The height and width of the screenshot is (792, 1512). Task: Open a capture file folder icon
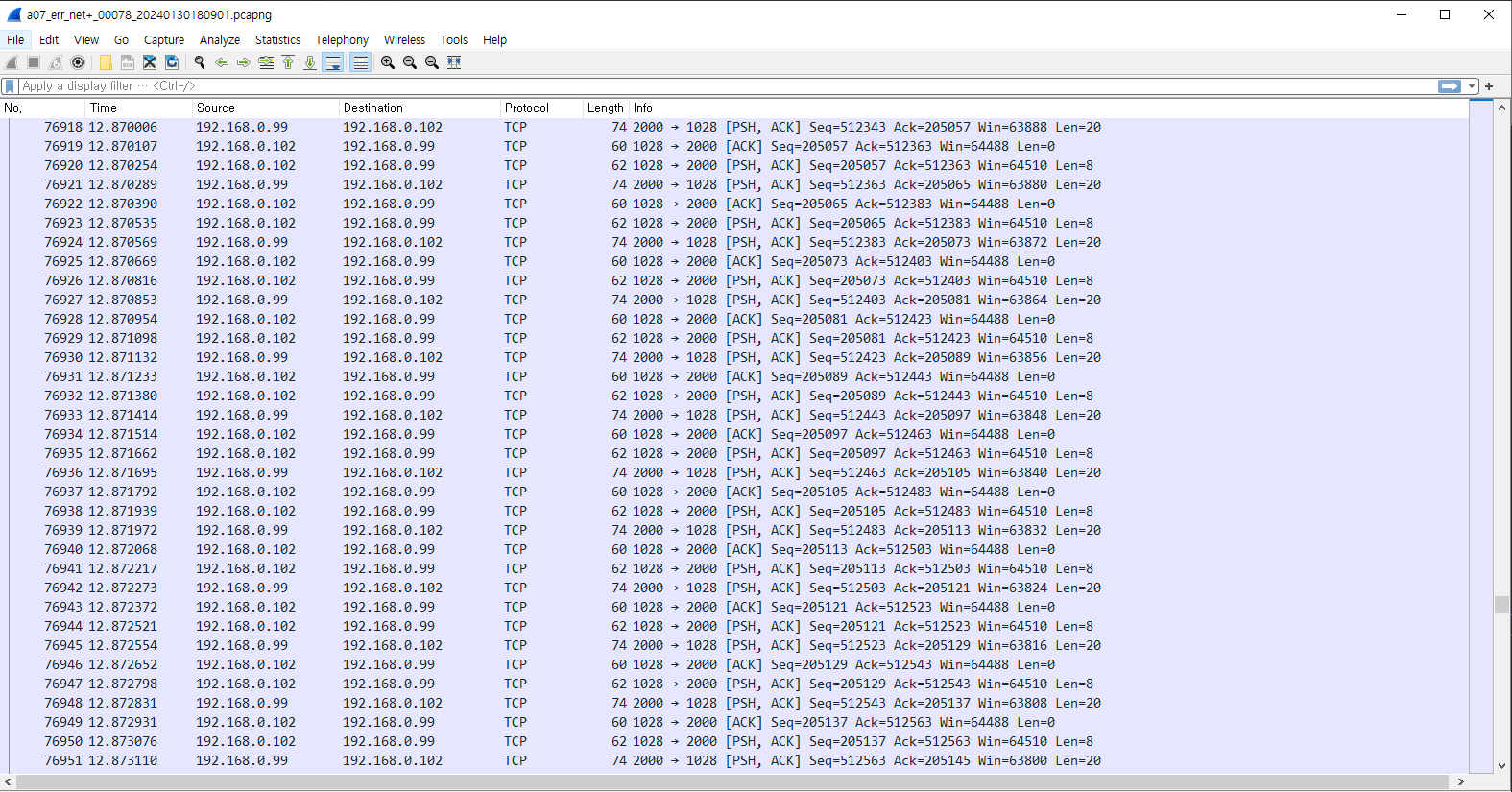106,62
